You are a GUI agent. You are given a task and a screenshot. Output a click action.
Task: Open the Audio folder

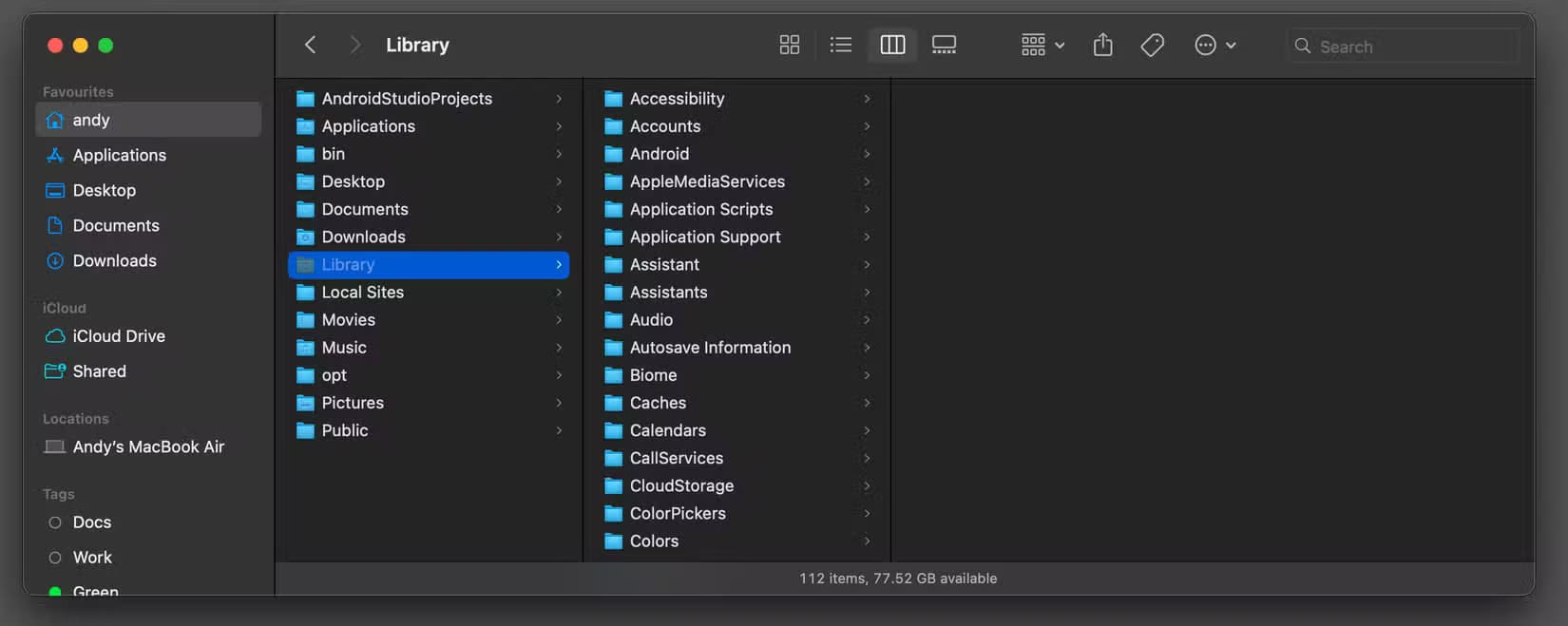[737, 320]
